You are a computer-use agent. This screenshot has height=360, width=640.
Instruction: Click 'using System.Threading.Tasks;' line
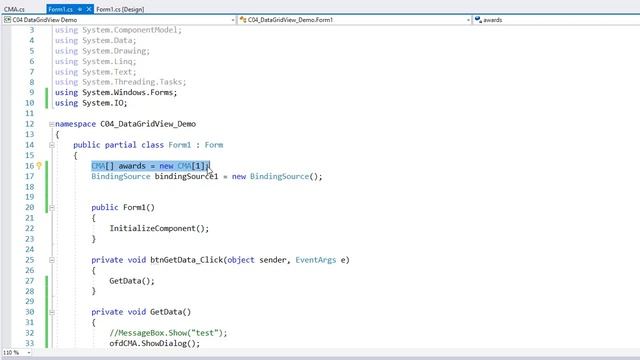click(121, 82)
